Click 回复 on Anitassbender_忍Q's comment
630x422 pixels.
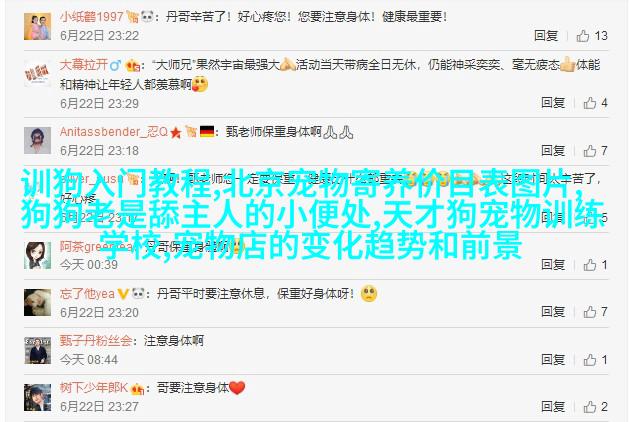tap(553, 150)
